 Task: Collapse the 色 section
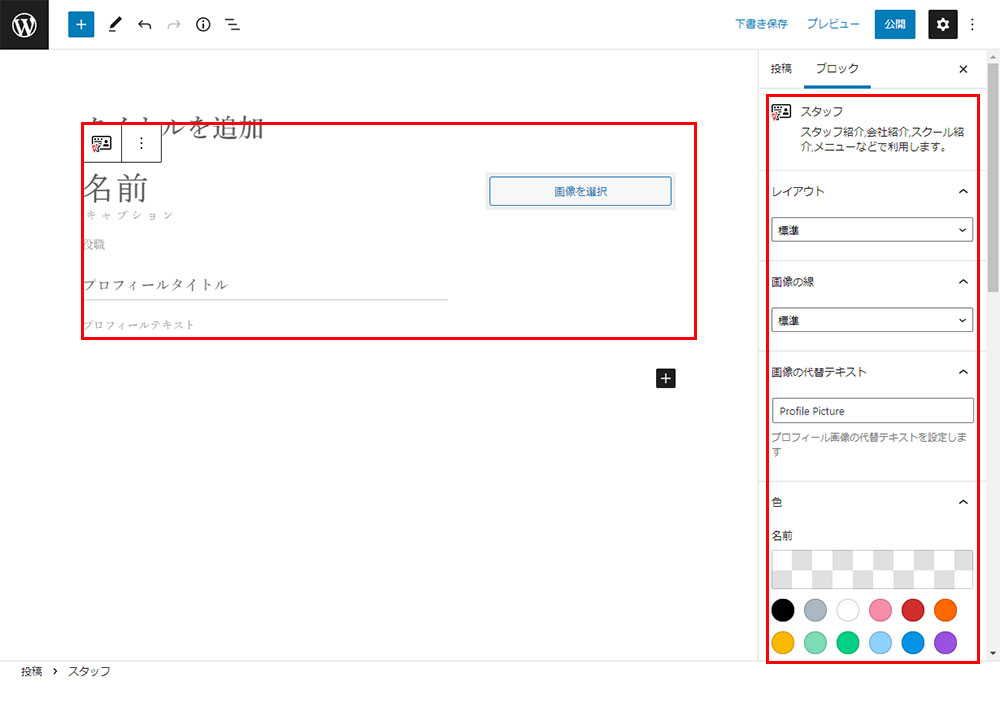[963, 502]
